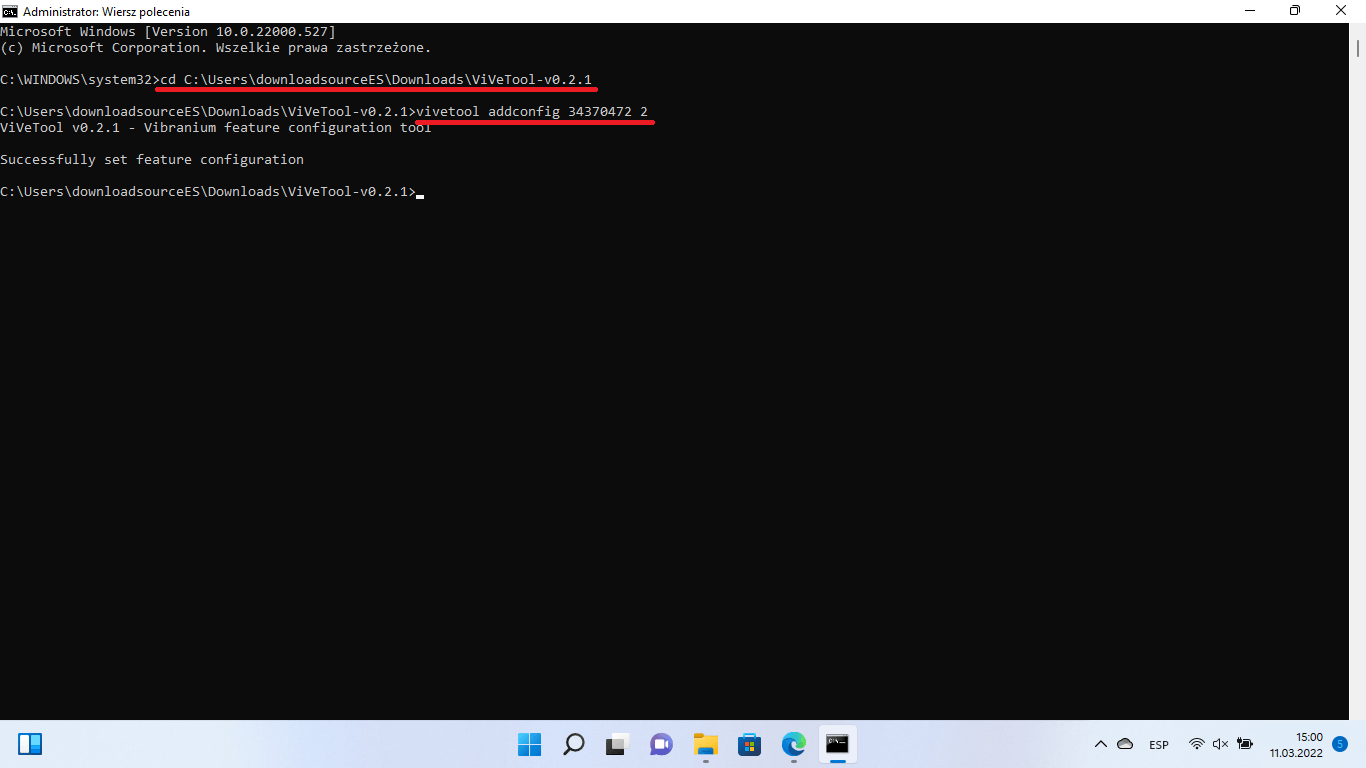Switch input language ESP indicator
The width and height of the screenshot is (1366, 768).
(1159, 745)
